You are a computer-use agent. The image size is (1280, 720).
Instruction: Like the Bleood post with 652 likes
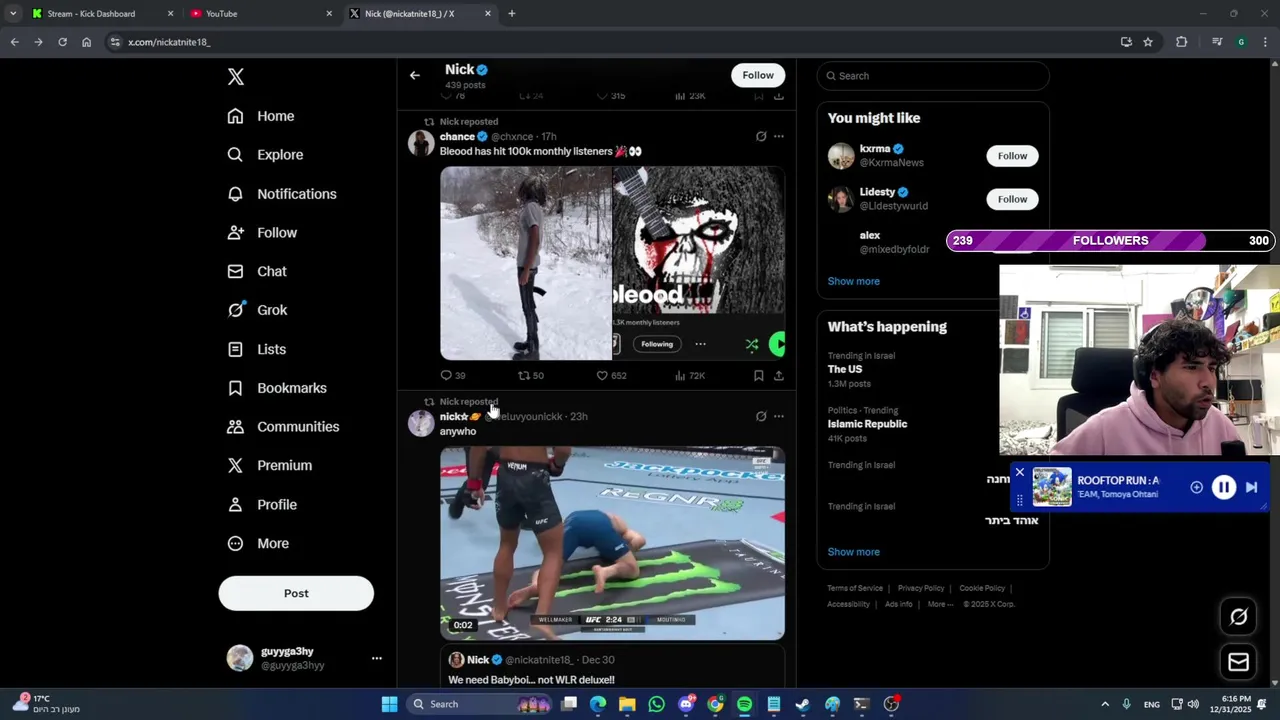tap(611, 375)
